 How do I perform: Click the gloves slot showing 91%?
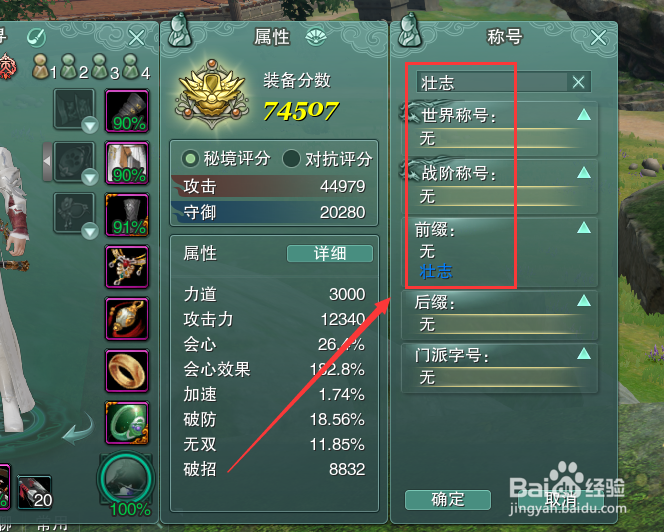(x=127, y=215)
